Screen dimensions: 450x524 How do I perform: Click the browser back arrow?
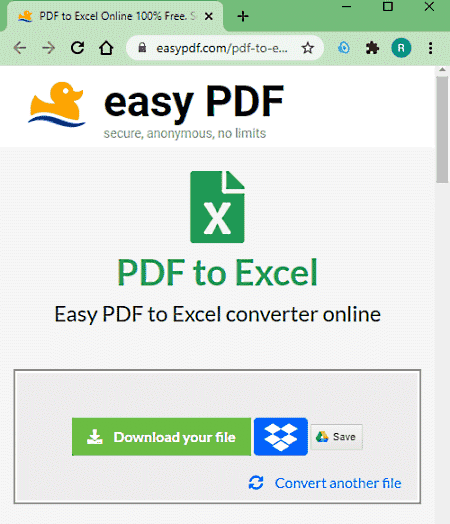tap(20, 48)
